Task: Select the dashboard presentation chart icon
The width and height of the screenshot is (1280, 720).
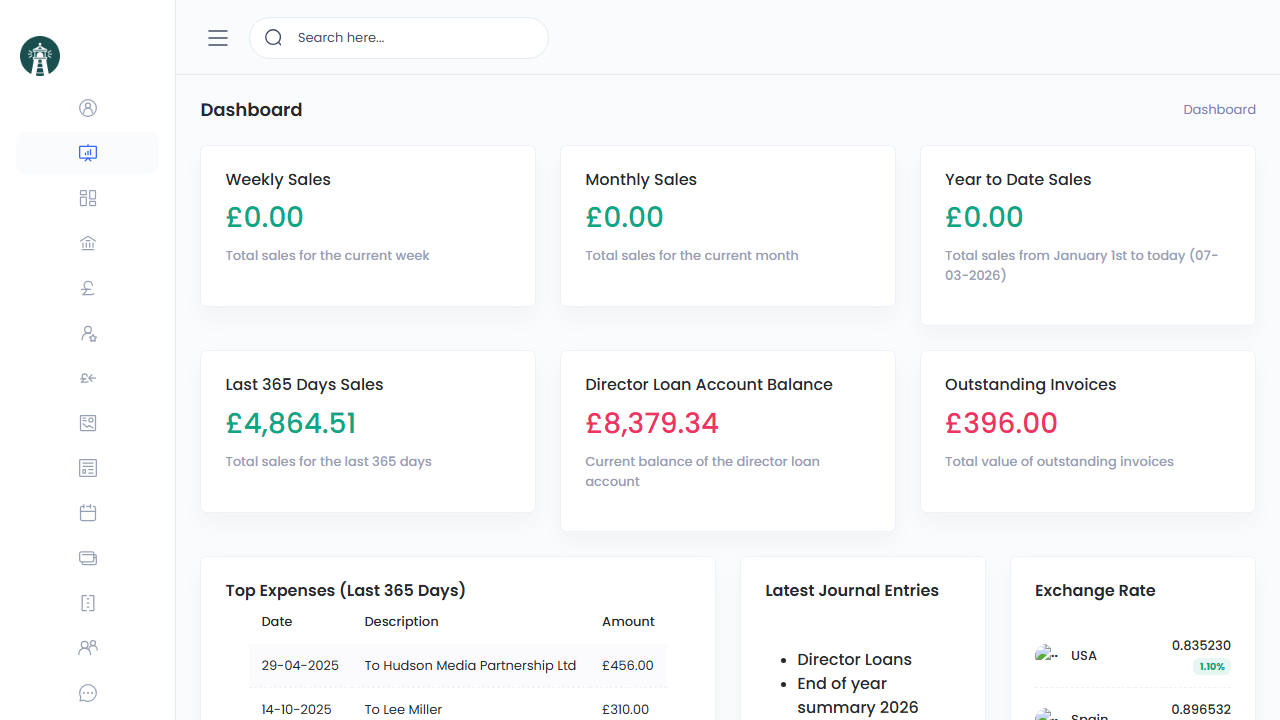Action: 88,153
